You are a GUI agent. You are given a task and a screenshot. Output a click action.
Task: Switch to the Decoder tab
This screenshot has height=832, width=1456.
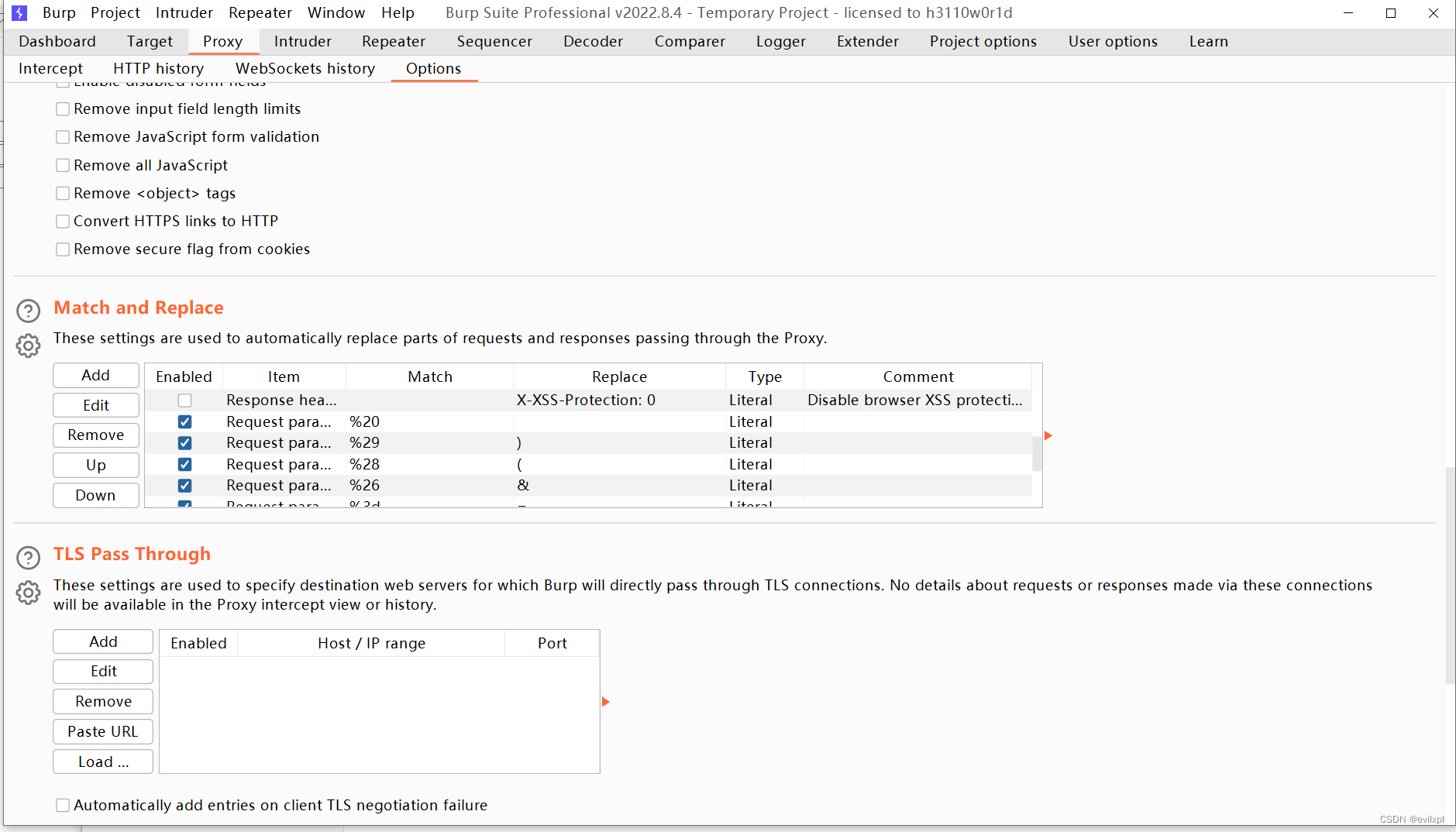point(593,42)
